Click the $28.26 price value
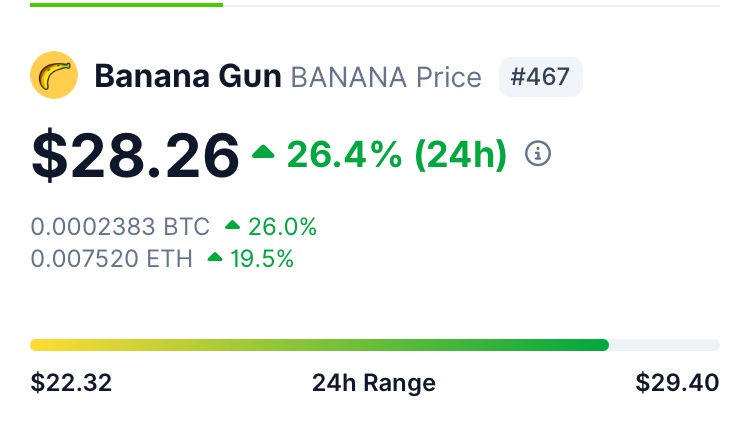The width and height of the screenshot is (750, 423). point(135,154)
